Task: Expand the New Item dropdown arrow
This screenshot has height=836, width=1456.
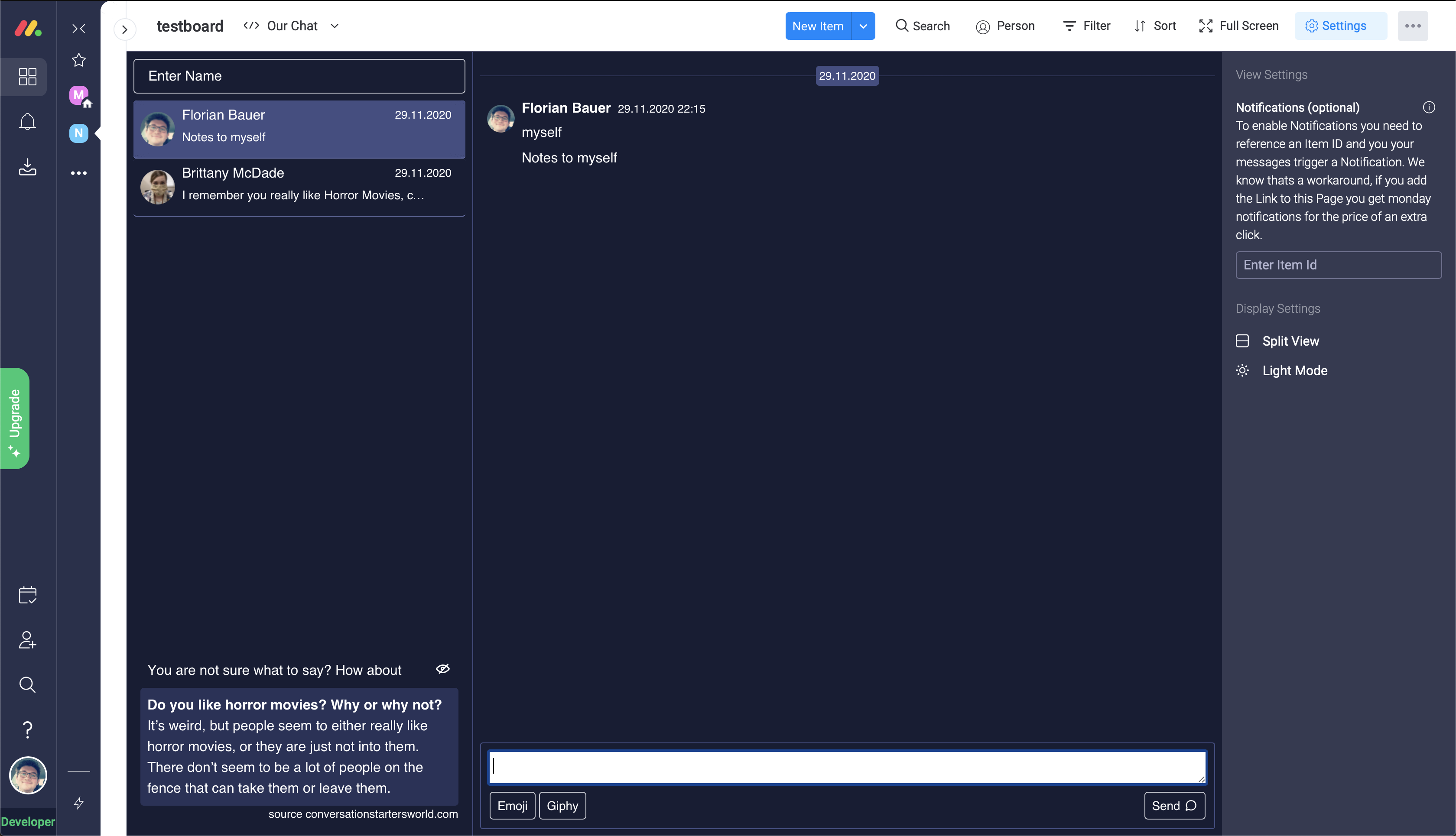Action: pyautogui.click(x=863, y=26)
